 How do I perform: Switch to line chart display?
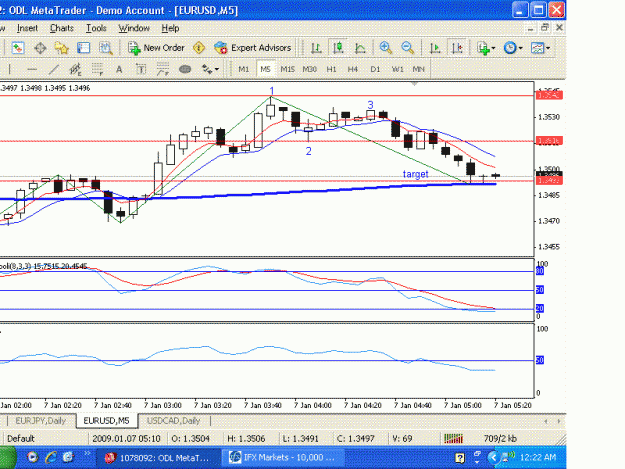(360, 48)
